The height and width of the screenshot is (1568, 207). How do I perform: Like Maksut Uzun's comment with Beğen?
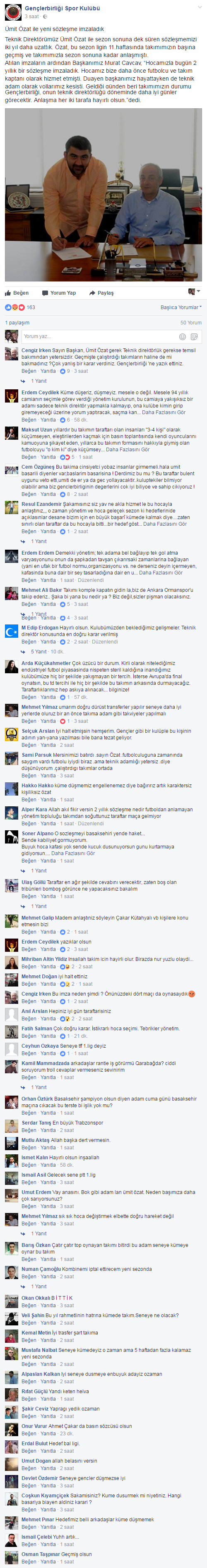point(29,457)
